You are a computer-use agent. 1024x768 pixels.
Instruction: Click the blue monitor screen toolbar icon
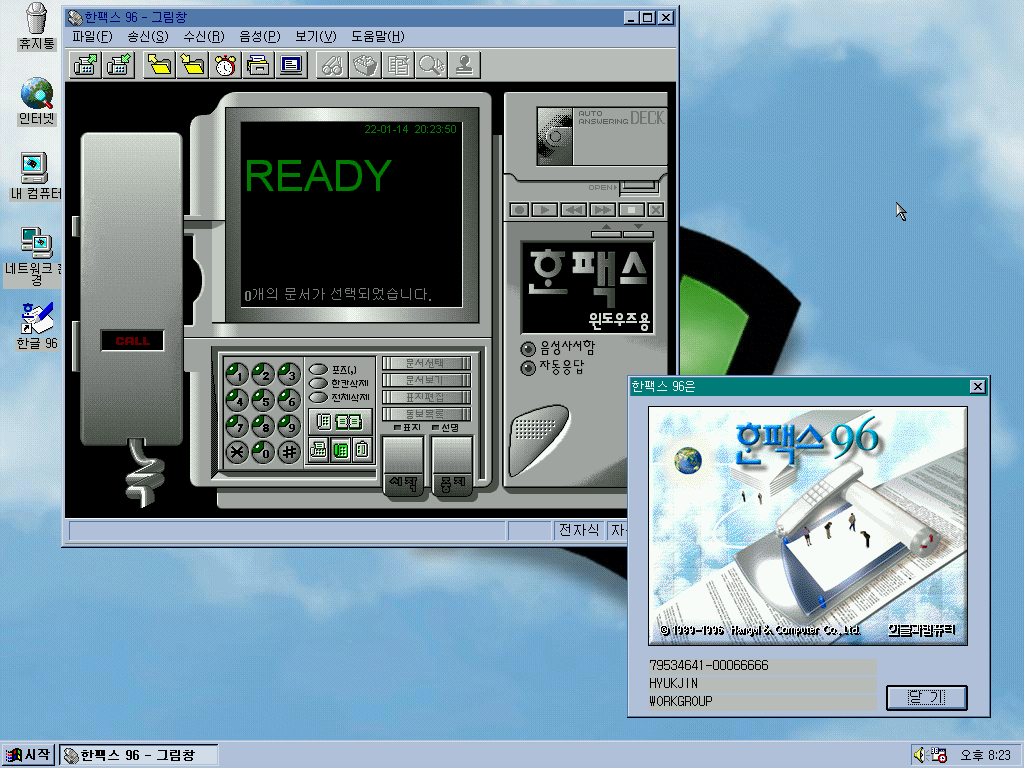point(291,65)
